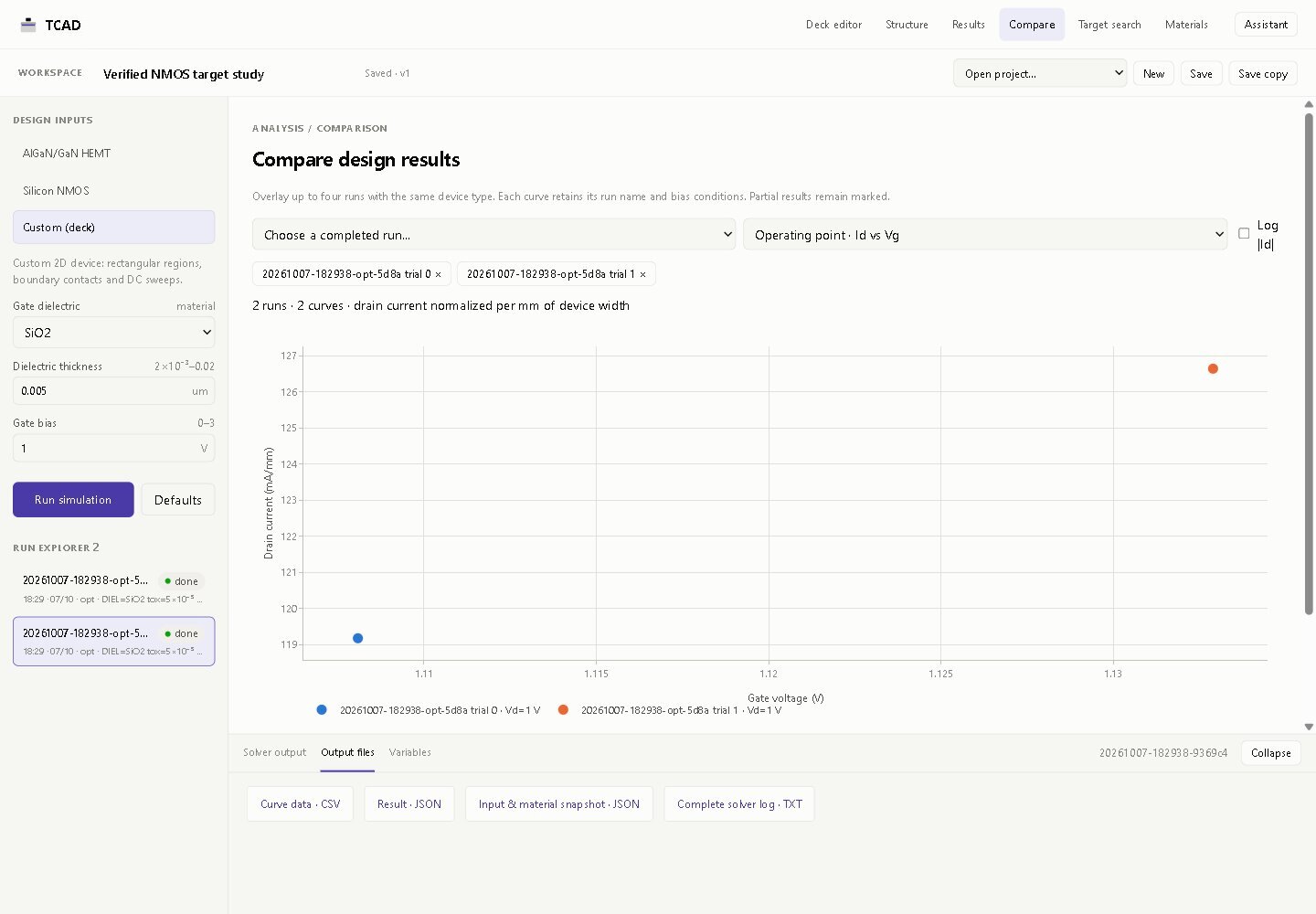The width and height of the screenshot is (1316, 914).
Task: Click the orange trial 1 legend marker
Action: [x=563, y=710]
